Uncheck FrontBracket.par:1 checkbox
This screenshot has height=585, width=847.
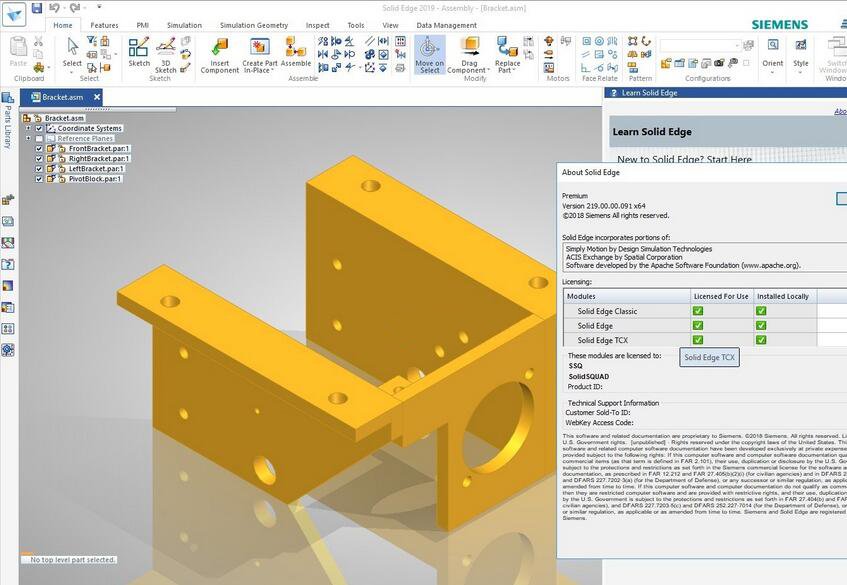39,149
